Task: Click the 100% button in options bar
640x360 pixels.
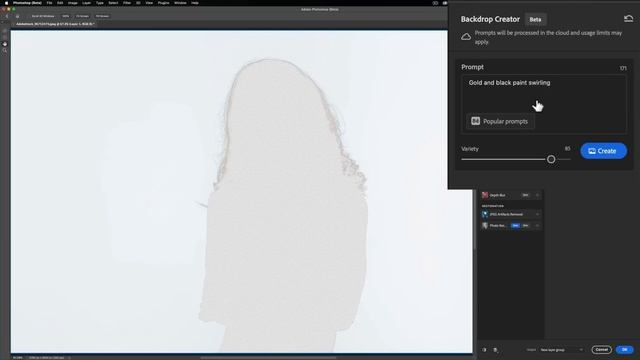Action: 65,16
